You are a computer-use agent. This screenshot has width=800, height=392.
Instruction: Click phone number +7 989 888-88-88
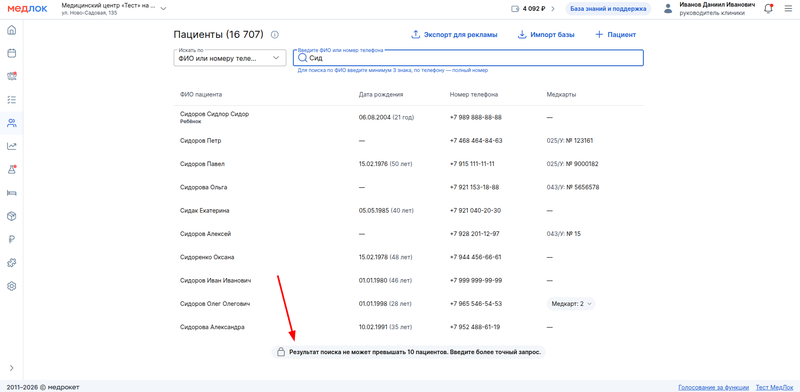[x=476, y=117]
